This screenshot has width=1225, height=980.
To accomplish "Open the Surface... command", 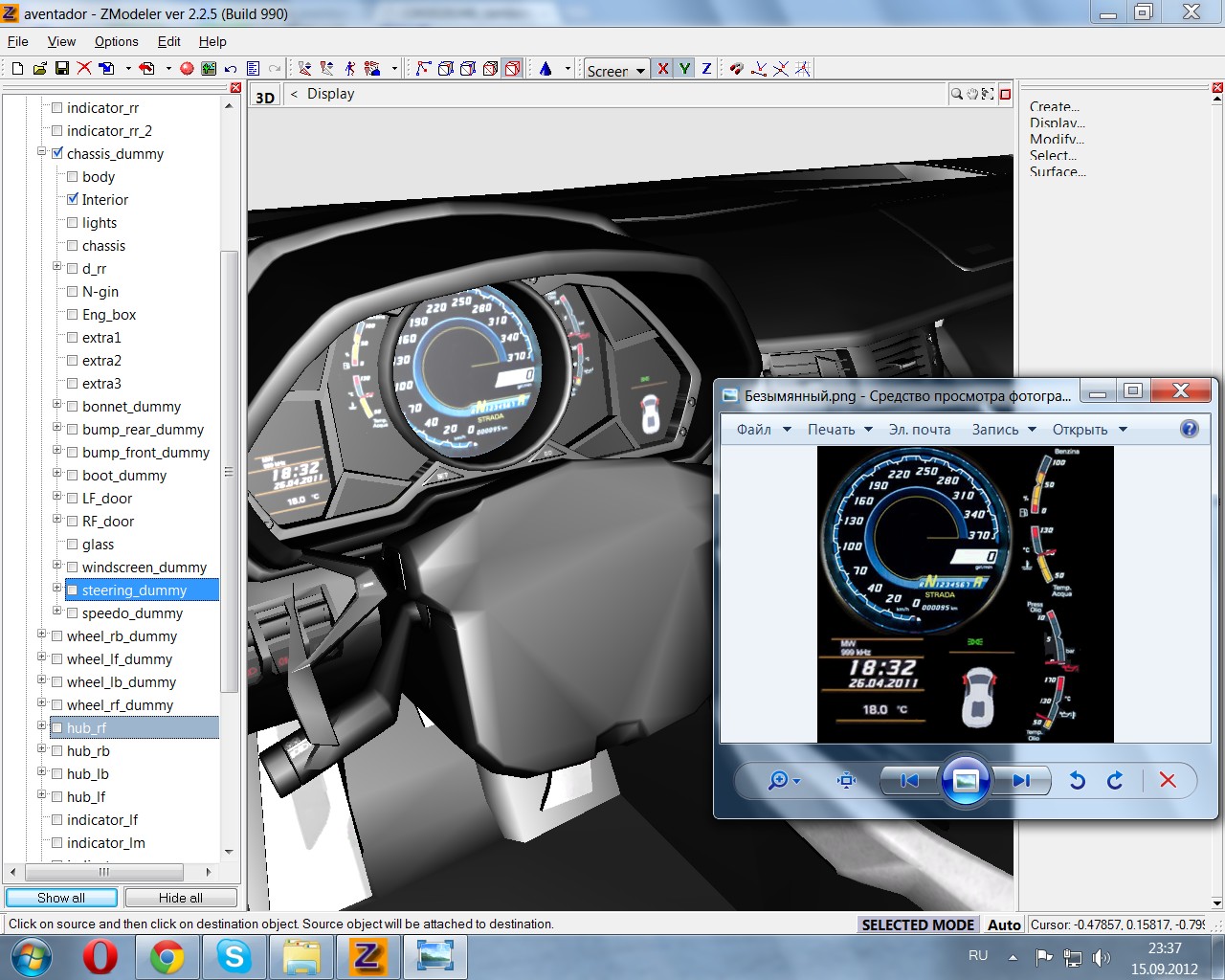I will click(1058, 171).
